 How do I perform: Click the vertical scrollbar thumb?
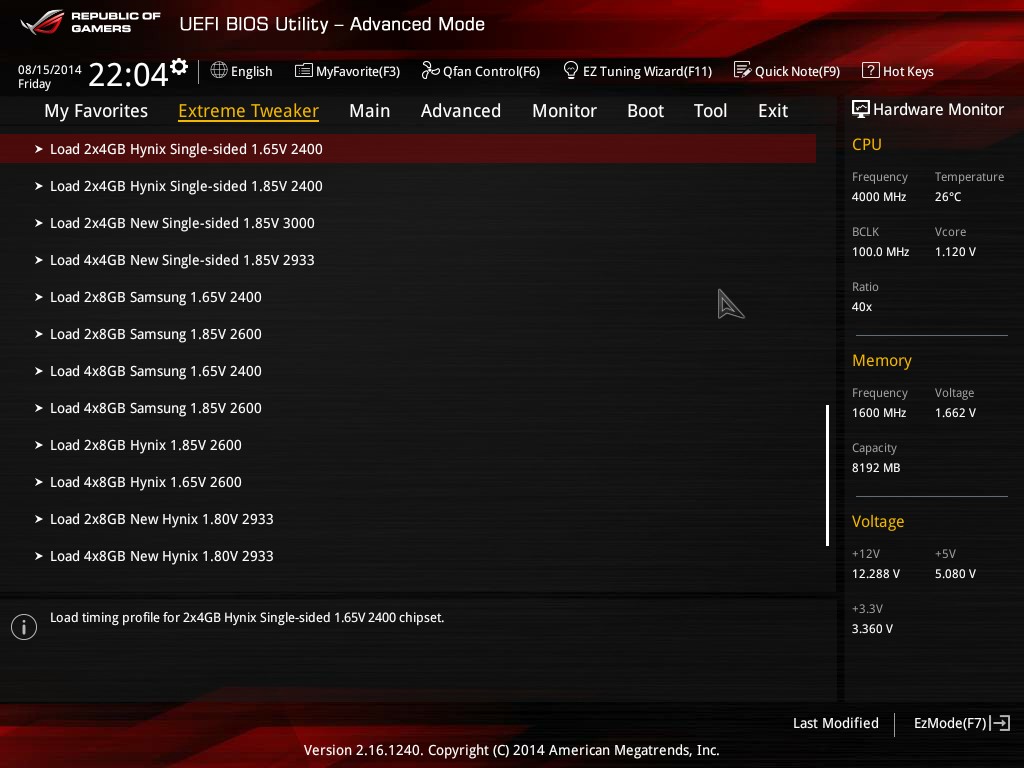[827, 475]
